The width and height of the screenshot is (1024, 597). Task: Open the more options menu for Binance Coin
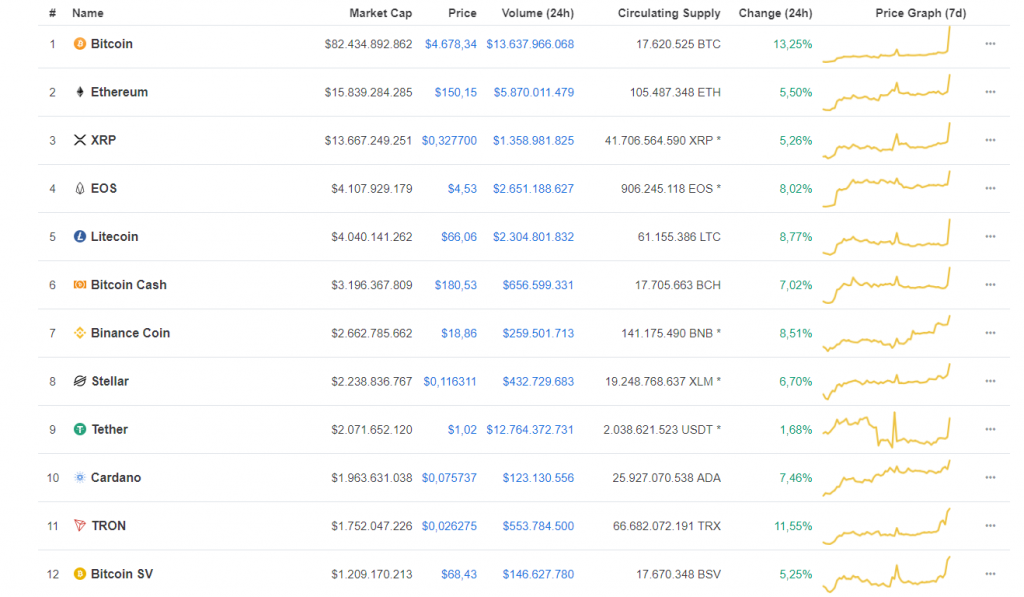click(x=990, y=333)
